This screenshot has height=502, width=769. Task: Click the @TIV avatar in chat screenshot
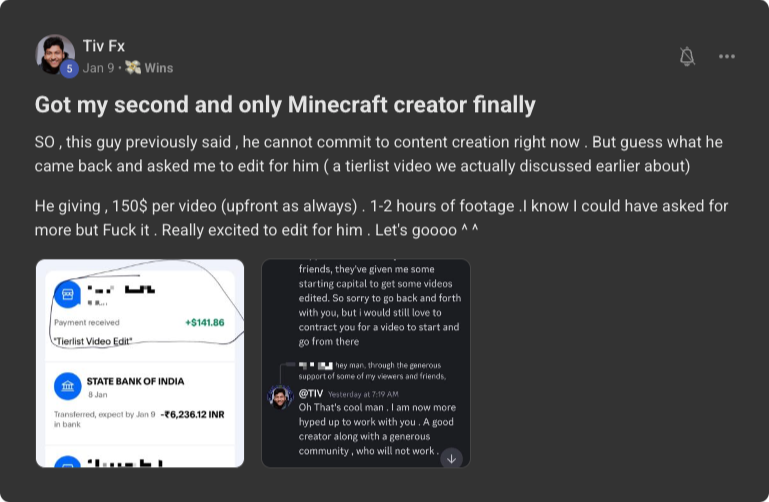pyautogui.click(x=280, y=398)
